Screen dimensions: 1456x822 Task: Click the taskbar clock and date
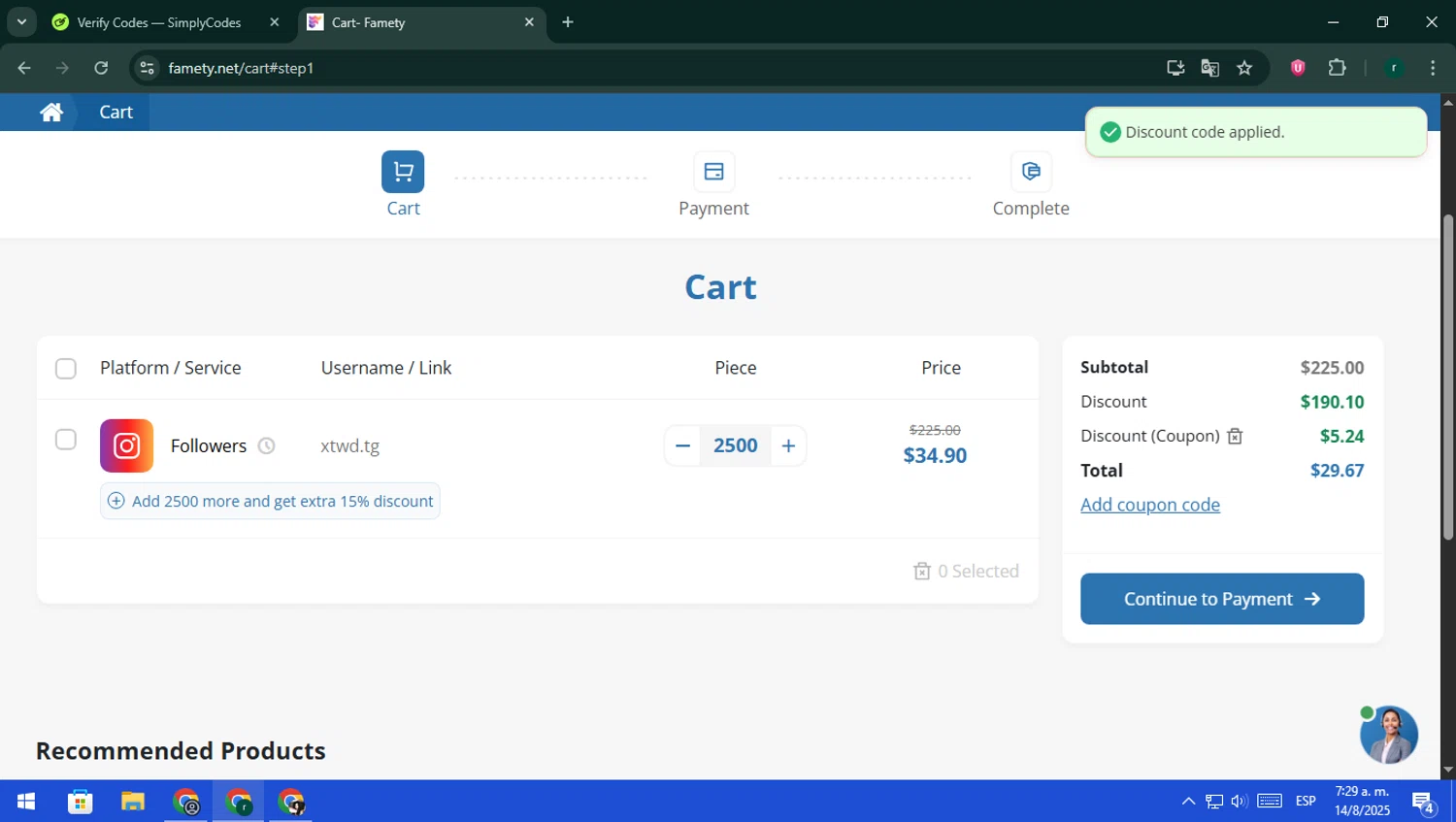1362,802
